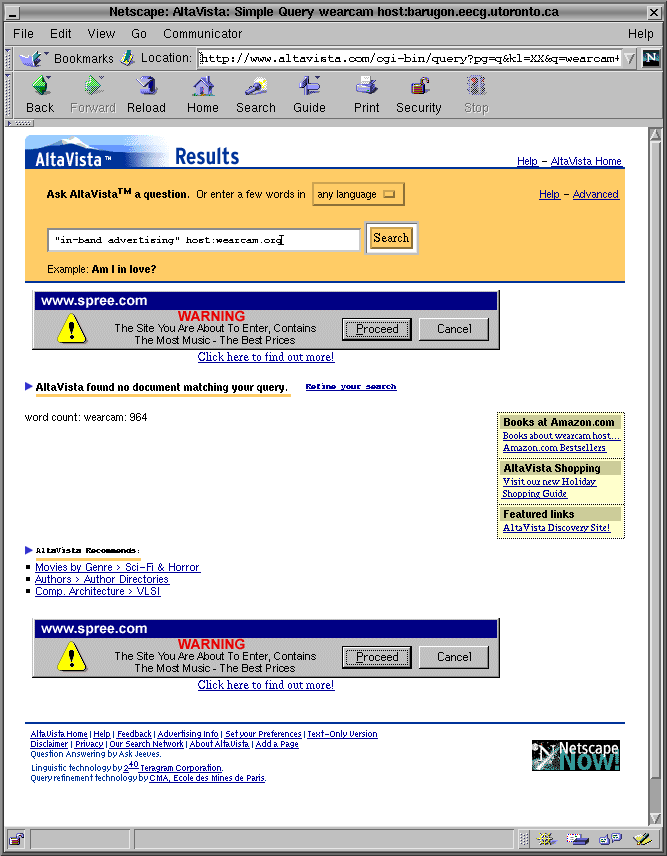This screenshot has height=856, width=667.
Task: Open Text-Only Version footer link
Action: 342,734
